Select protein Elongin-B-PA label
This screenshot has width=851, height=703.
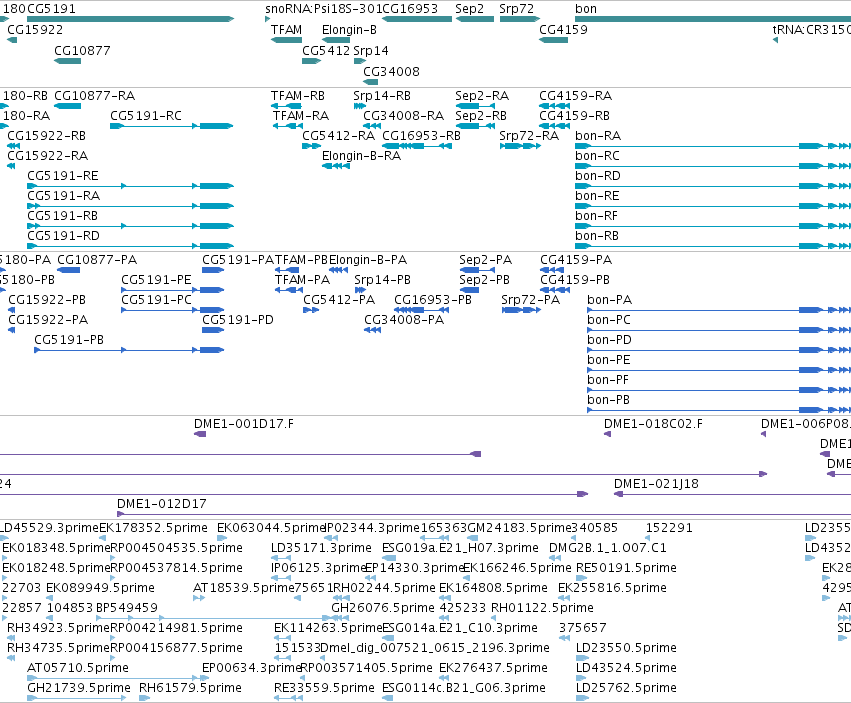(x=368, y=260)
